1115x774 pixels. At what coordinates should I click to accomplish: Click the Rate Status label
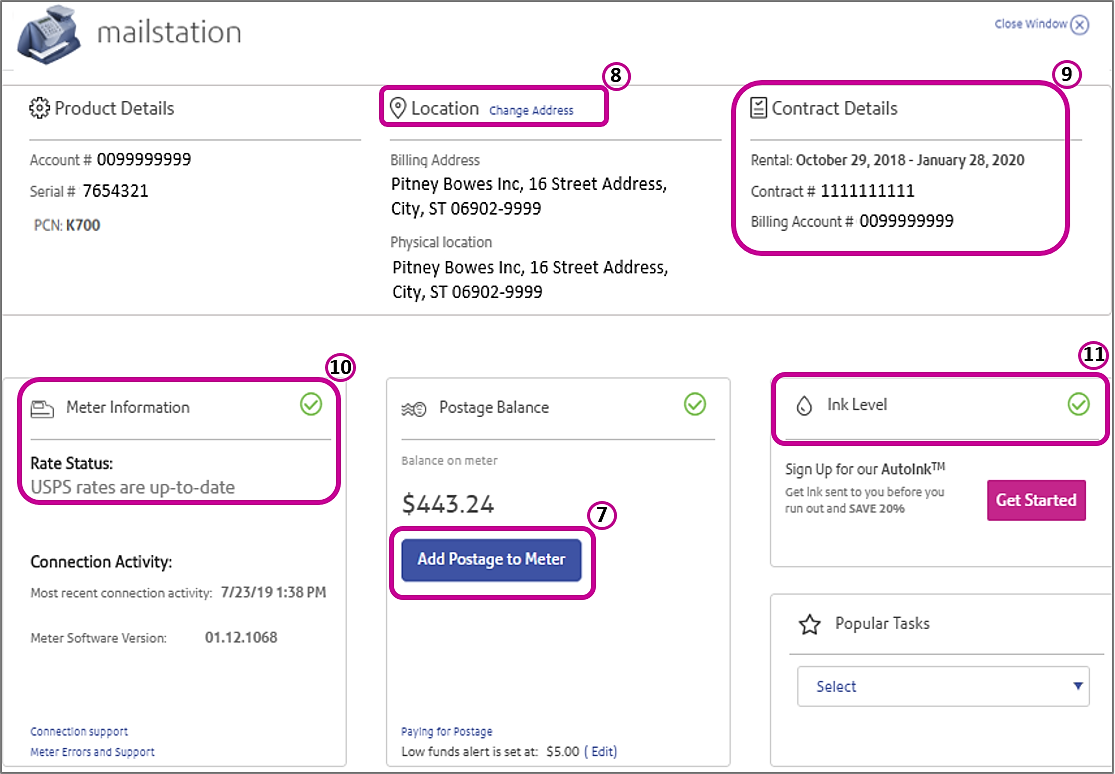coord(72,464)
